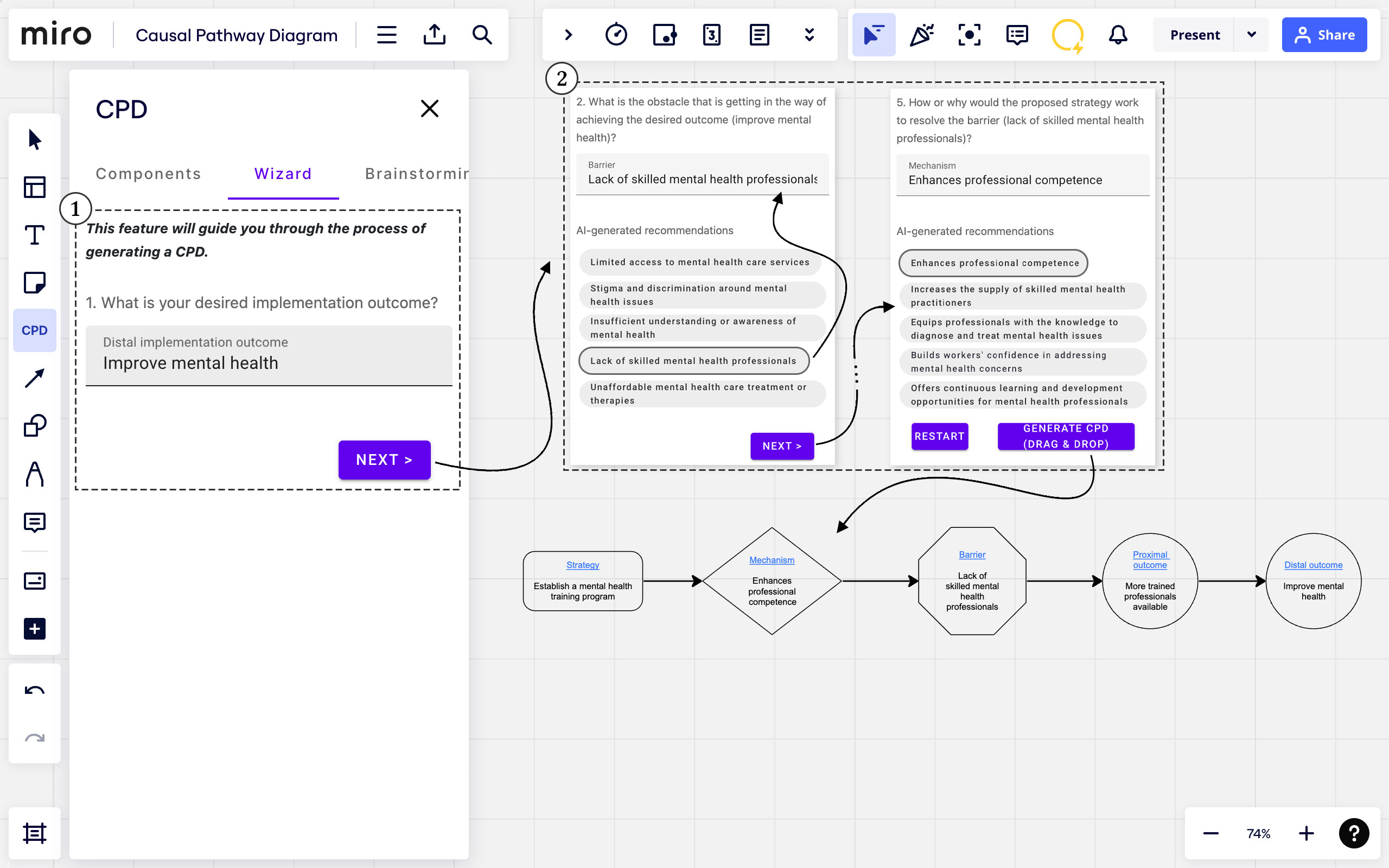Click GENERATE CPD (DRAG & DROP) button
The width and height of the screenshot is (1389, 868).
(1066, 436)
